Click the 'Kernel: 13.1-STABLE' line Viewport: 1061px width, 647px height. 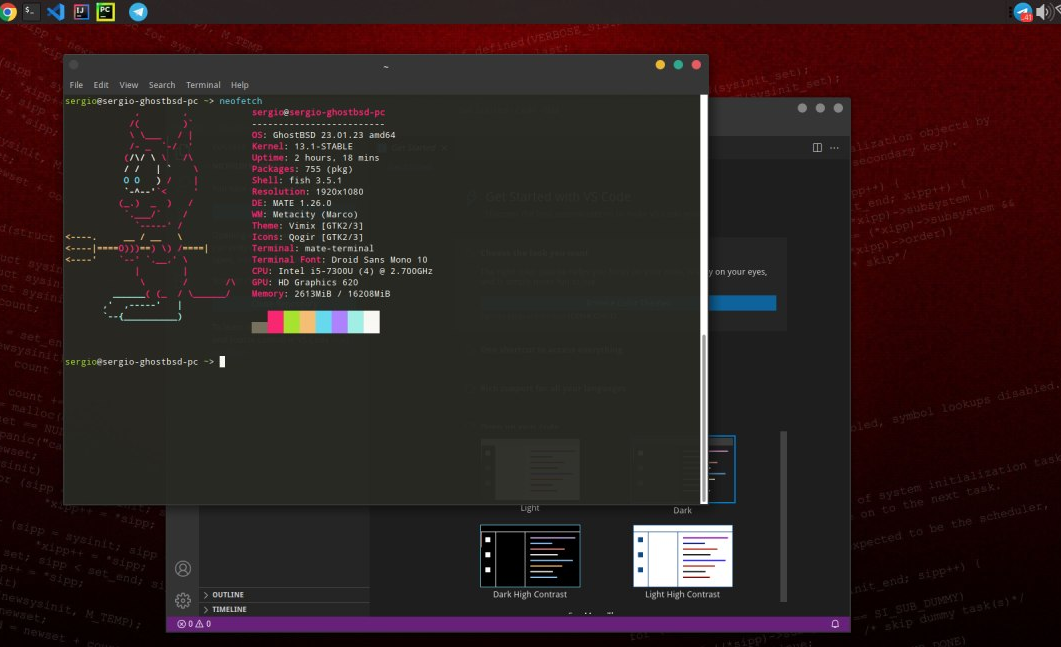pyautogui.click(x=302, y=146)
